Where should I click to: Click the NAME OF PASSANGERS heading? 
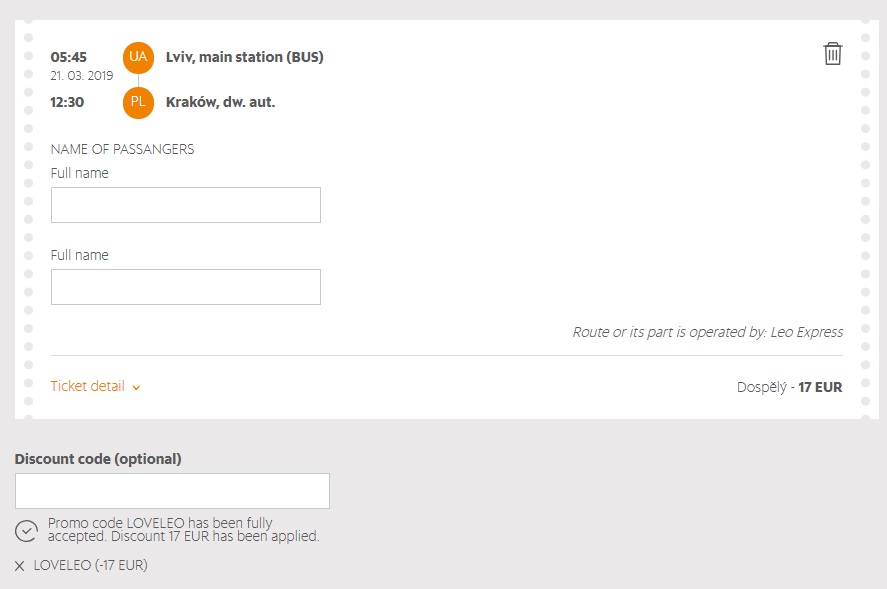pos(122,149)
